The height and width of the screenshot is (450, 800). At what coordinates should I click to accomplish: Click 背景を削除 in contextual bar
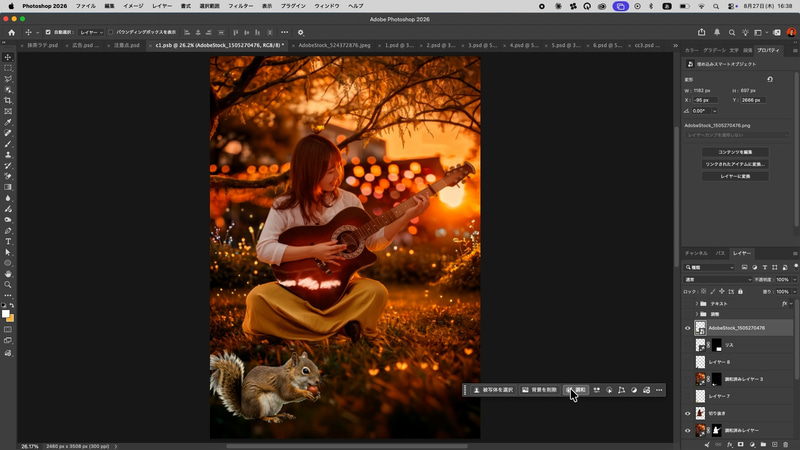point(539,390)
